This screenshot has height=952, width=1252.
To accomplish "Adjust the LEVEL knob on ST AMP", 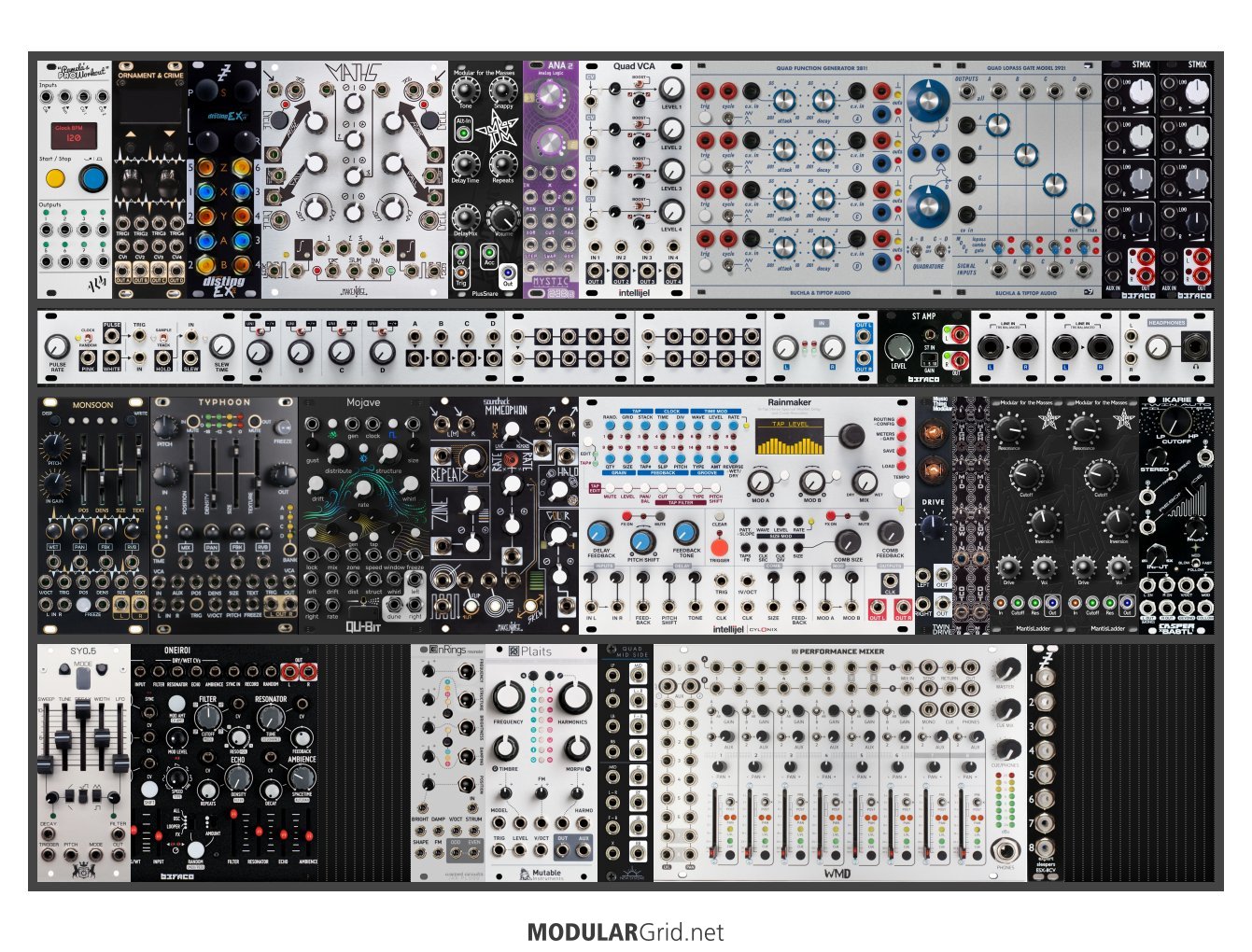I will 898,347.
